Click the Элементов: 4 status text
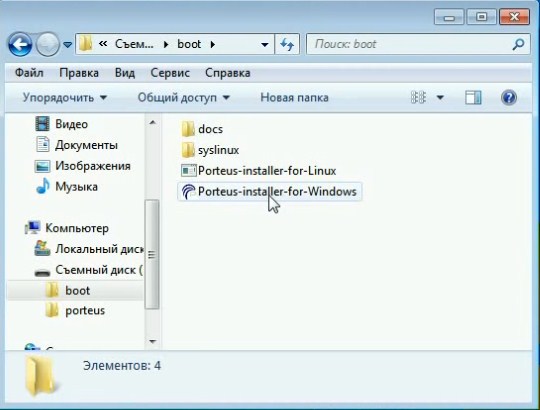 click(122, 366)
